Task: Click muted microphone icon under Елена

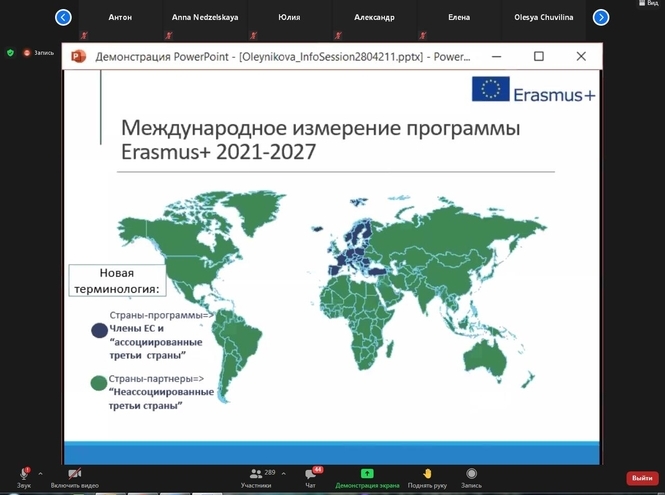Action: (423, 35)
